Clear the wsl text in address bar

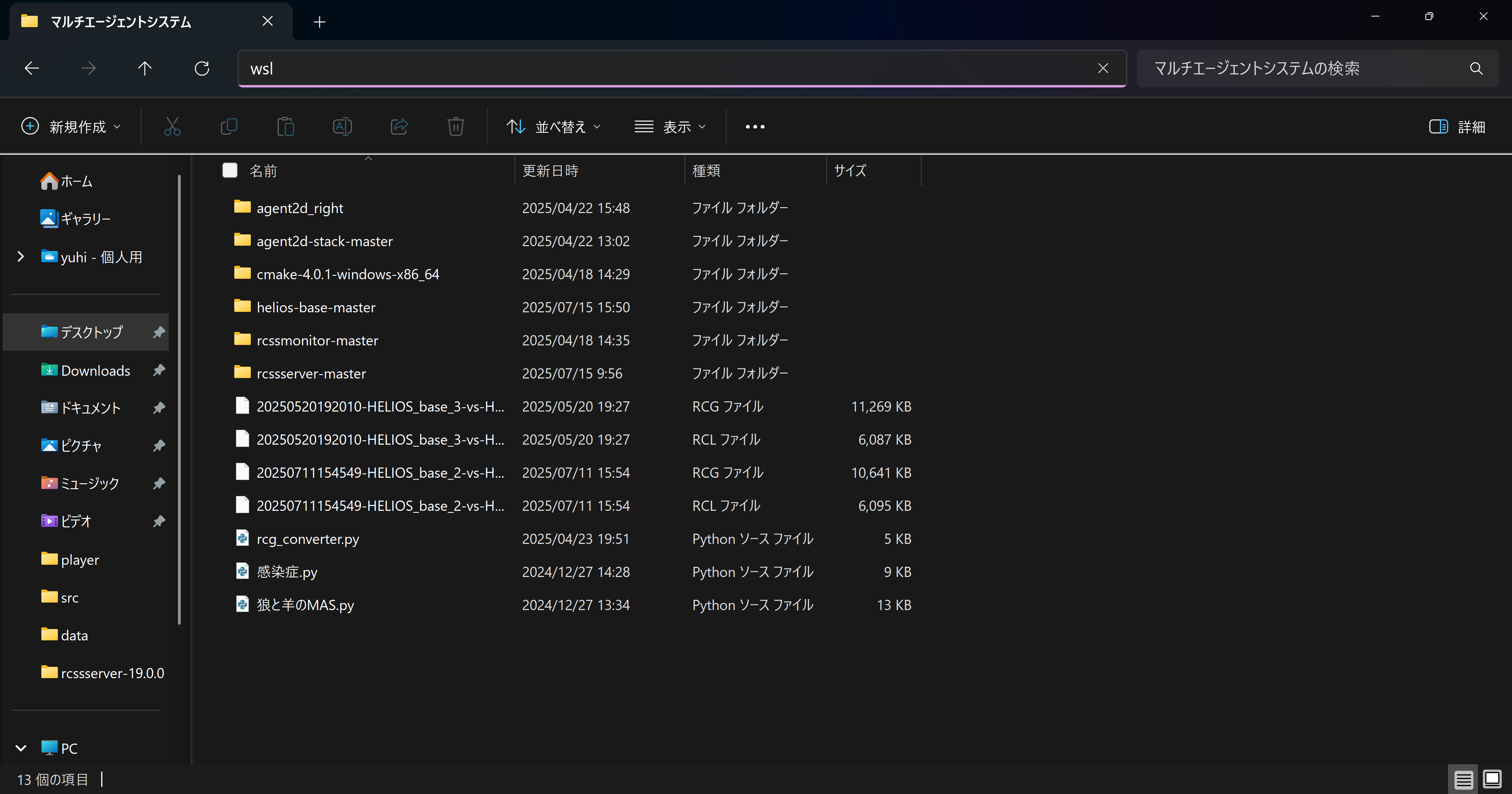(x=1103, y=68)
